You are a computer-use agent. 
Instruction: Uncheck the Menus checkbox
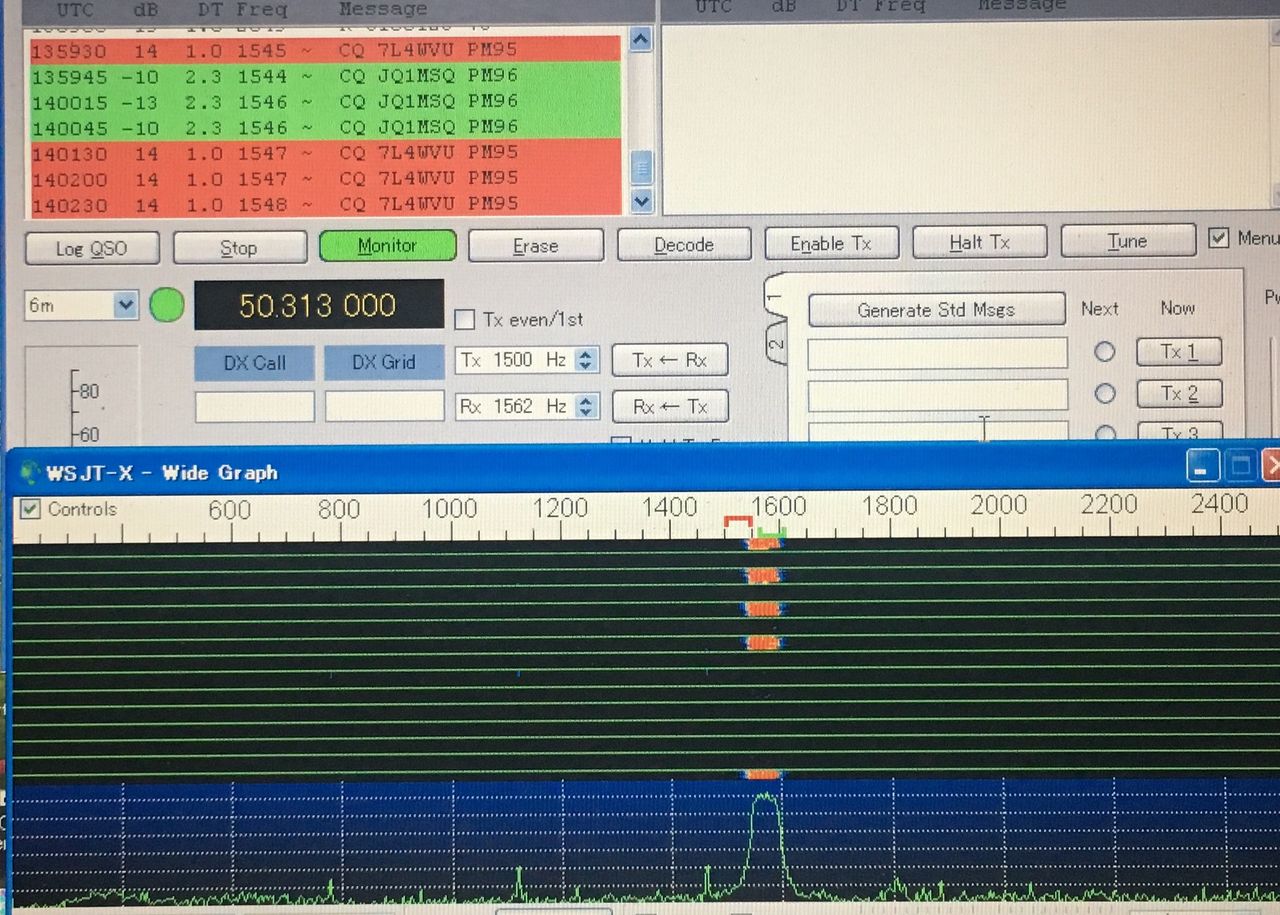[1218, 238]
